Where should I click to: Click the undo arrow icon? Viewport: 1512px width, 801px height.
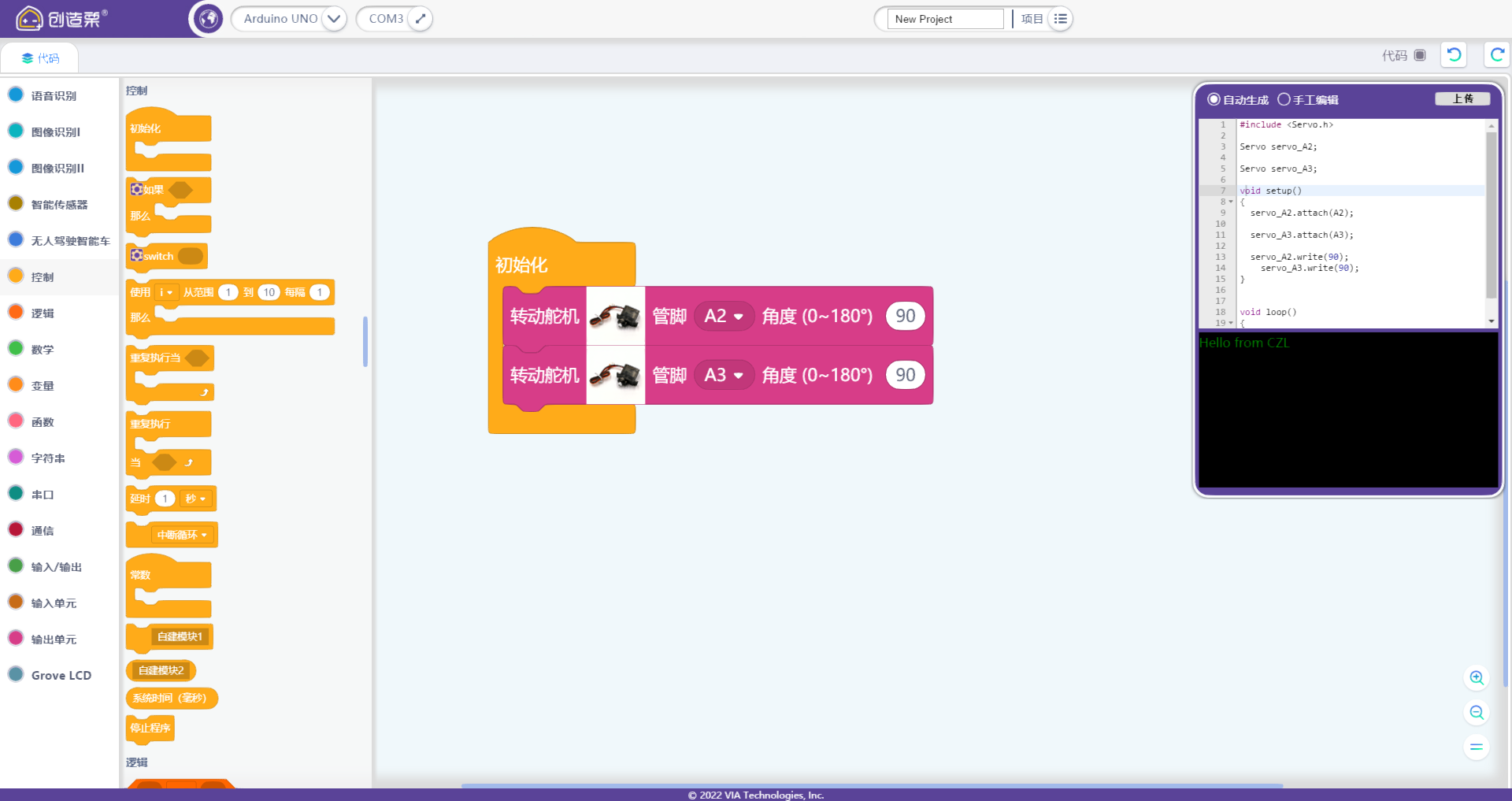(1454, 55)
